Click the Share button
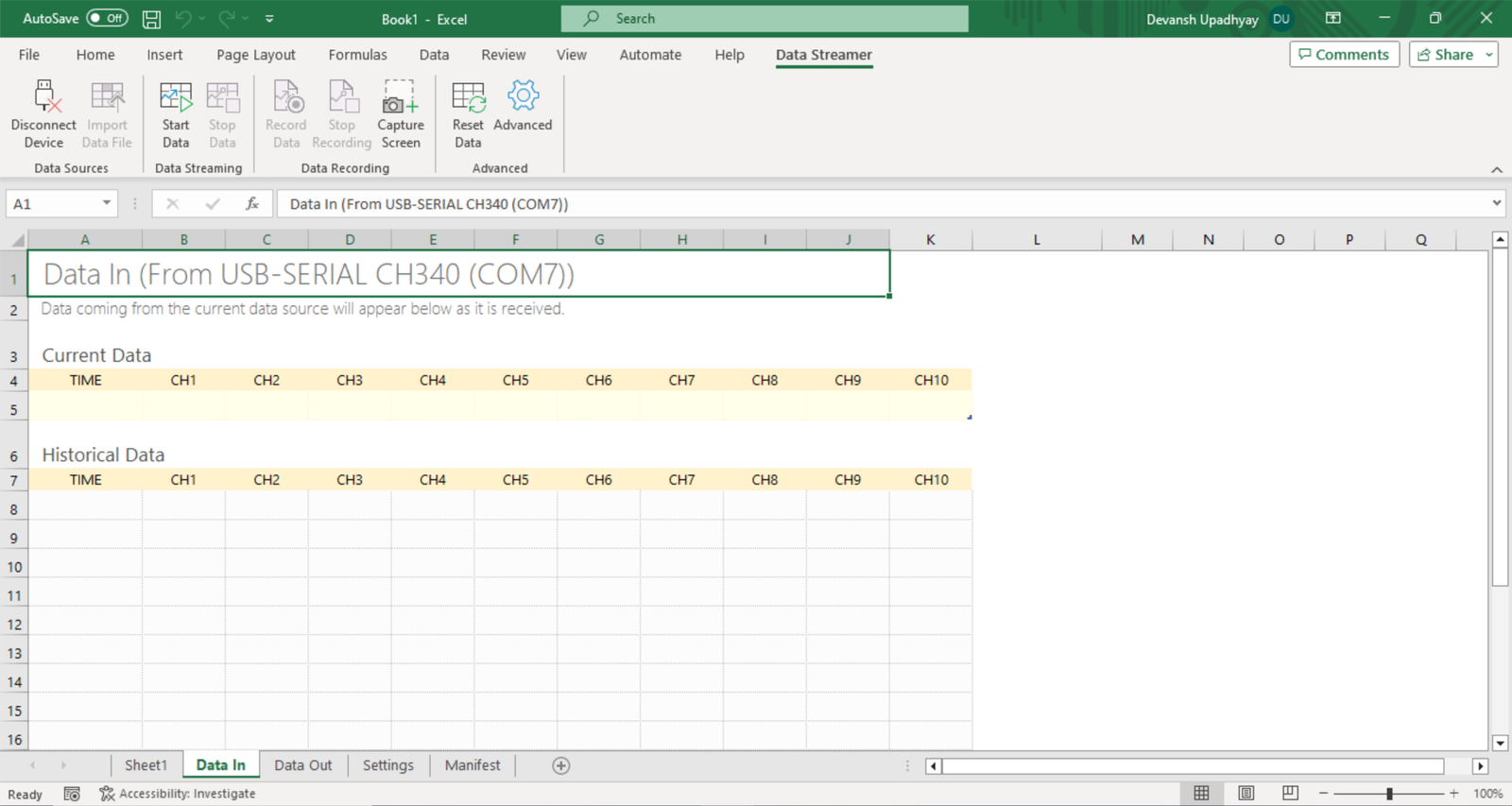Image resolution: width=1512 pixels, height=806 pixels. 1446,55
